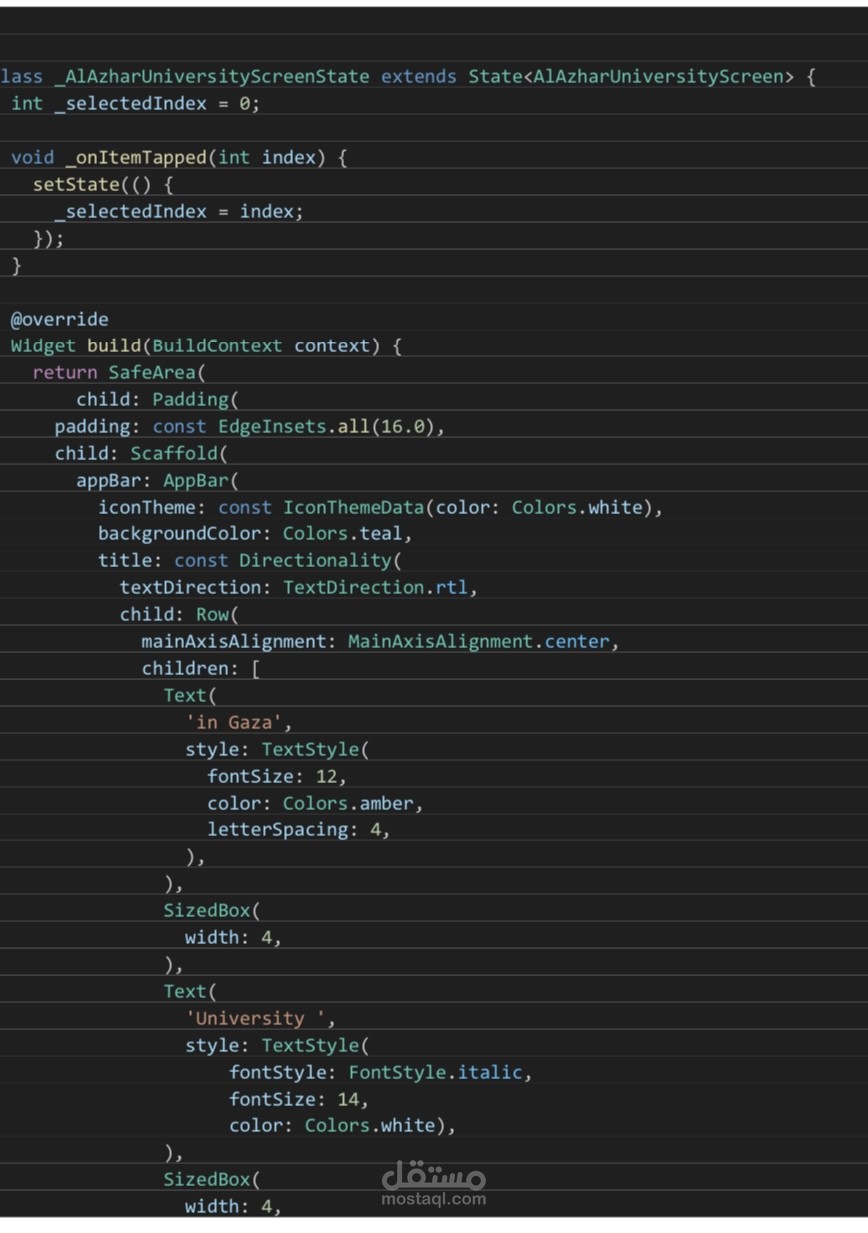The width and height of the screenshot is (868, 1233).
Task: Click the State<AlAzharUniversityScreen> type text
Action: click(x=631, y=77)
